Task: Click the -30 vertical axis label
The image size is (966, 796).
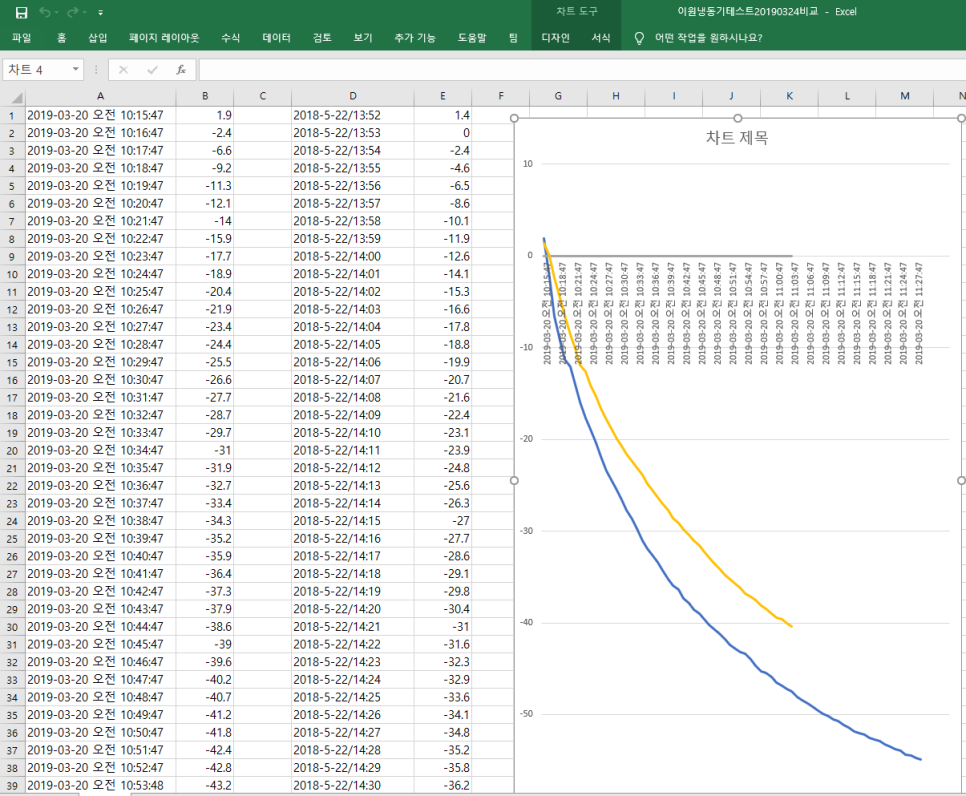Action: pyautogui.click(x=527, y=530)
